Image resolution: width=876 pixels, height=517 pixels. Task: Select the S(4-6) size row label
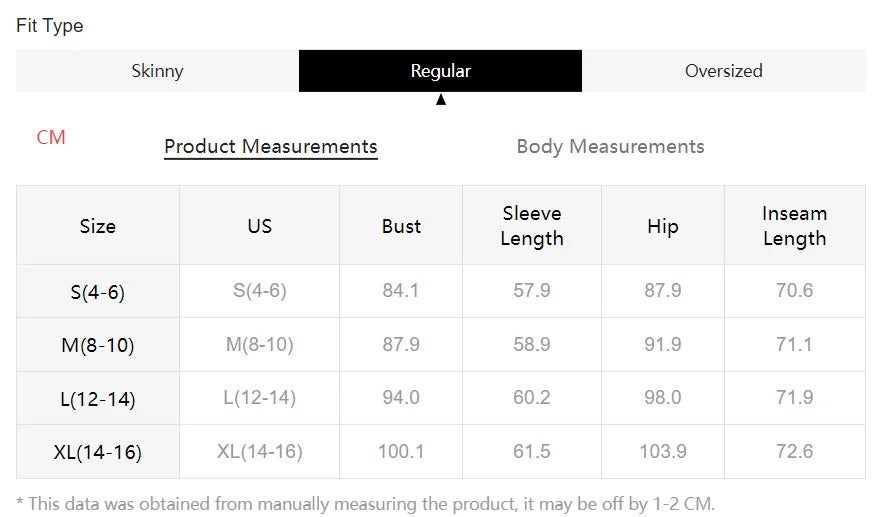(98, 292)
